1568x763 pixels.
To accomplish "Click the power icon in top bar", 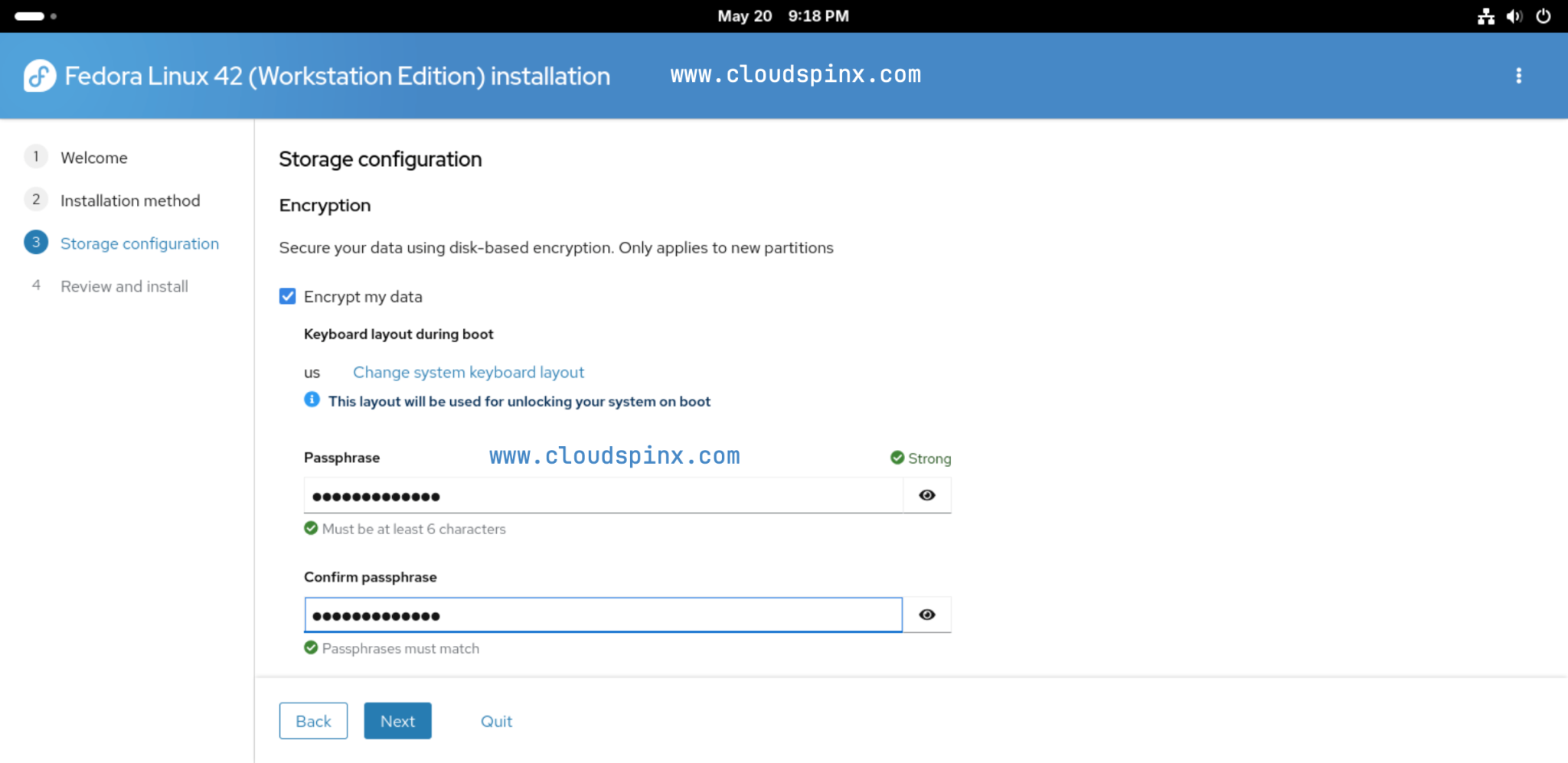I will click(x=1545, y=15).
